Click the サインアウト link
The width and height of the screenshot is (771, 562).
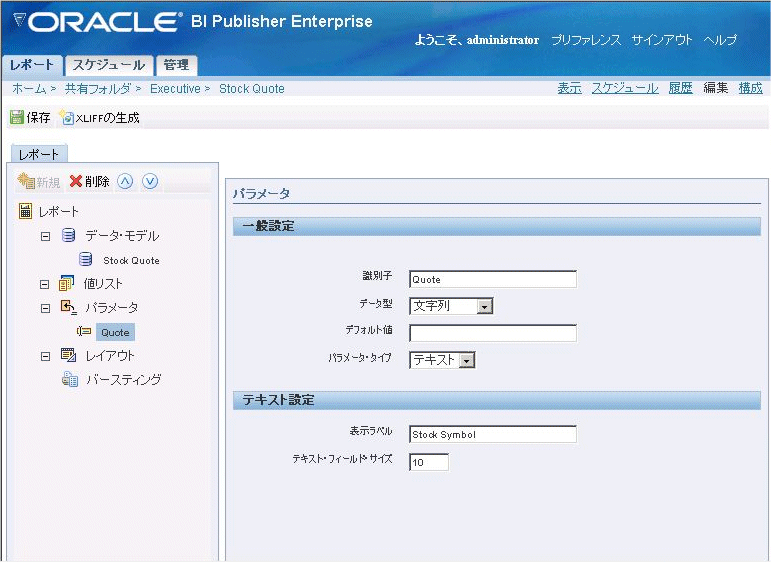[662, 40]
